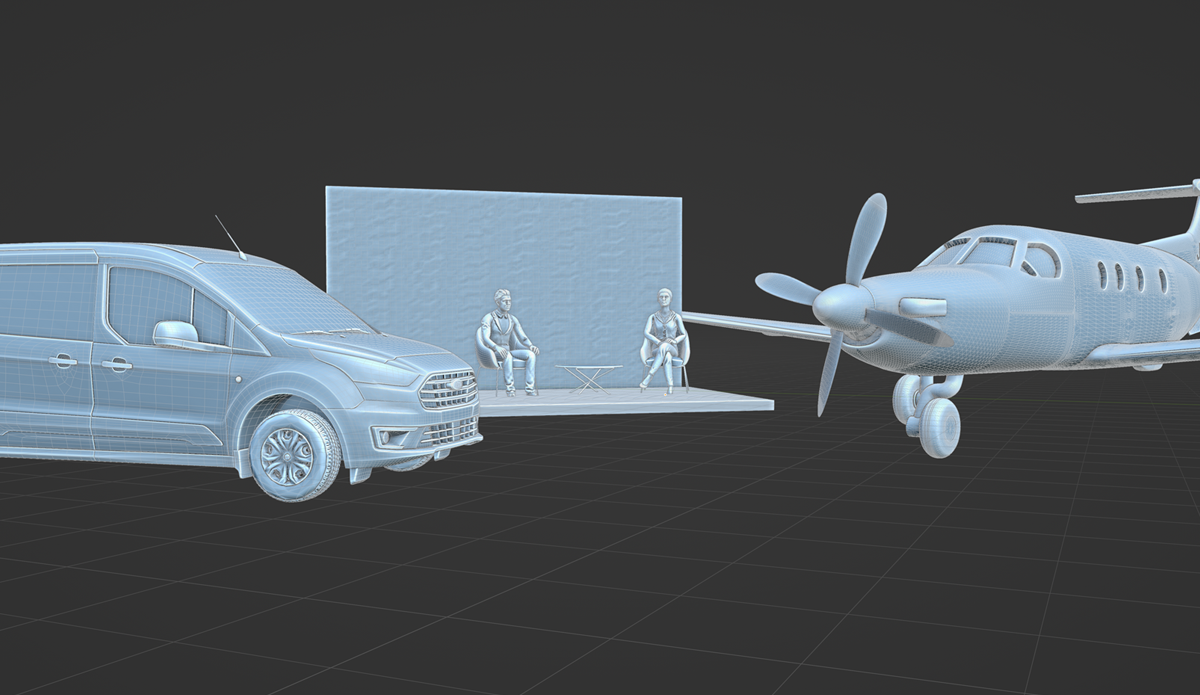1200x695 pixels.
Task: Select the small table between the figures
Action: pyautogui.click(x=588, y=379)
